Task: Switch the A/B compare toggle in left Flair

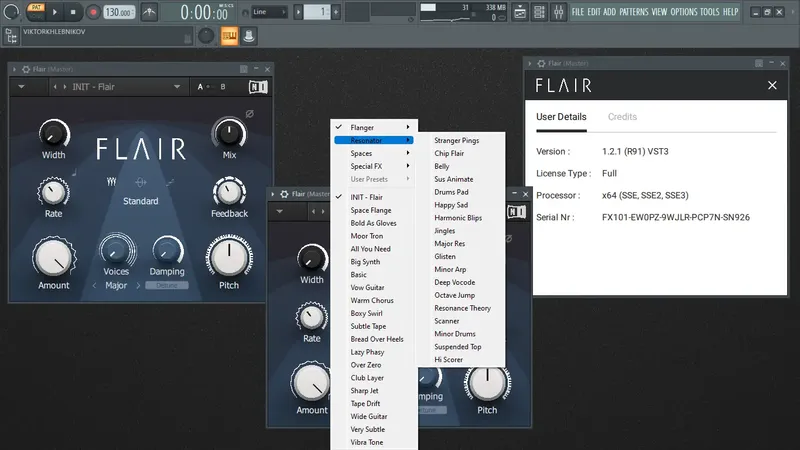Action: click(211, 87)
